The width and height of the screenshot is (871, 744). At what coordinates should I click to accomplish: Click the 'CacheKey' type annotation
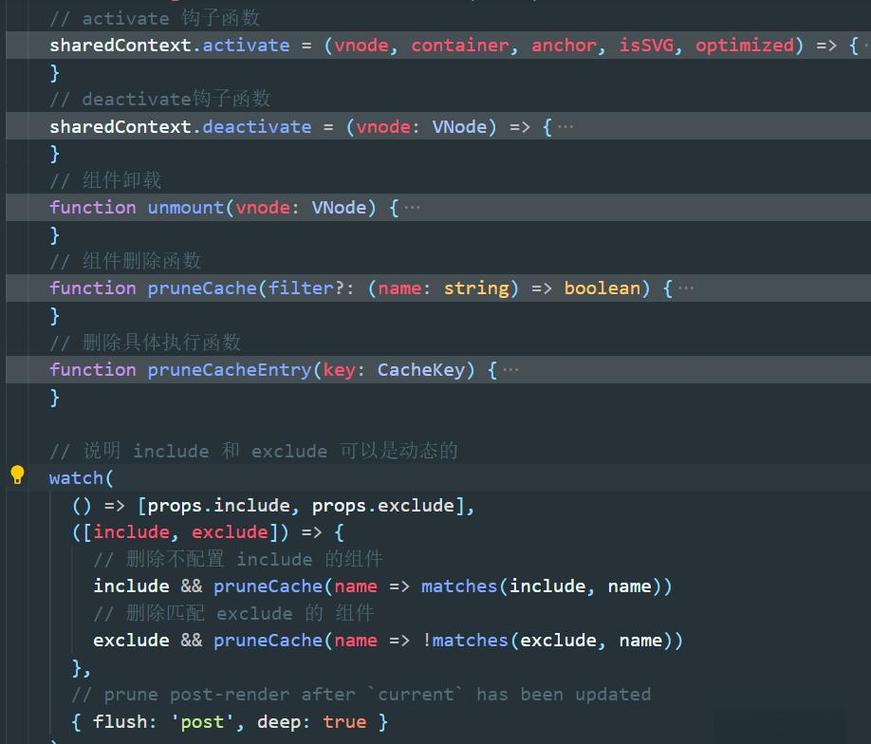click(421, 370)
